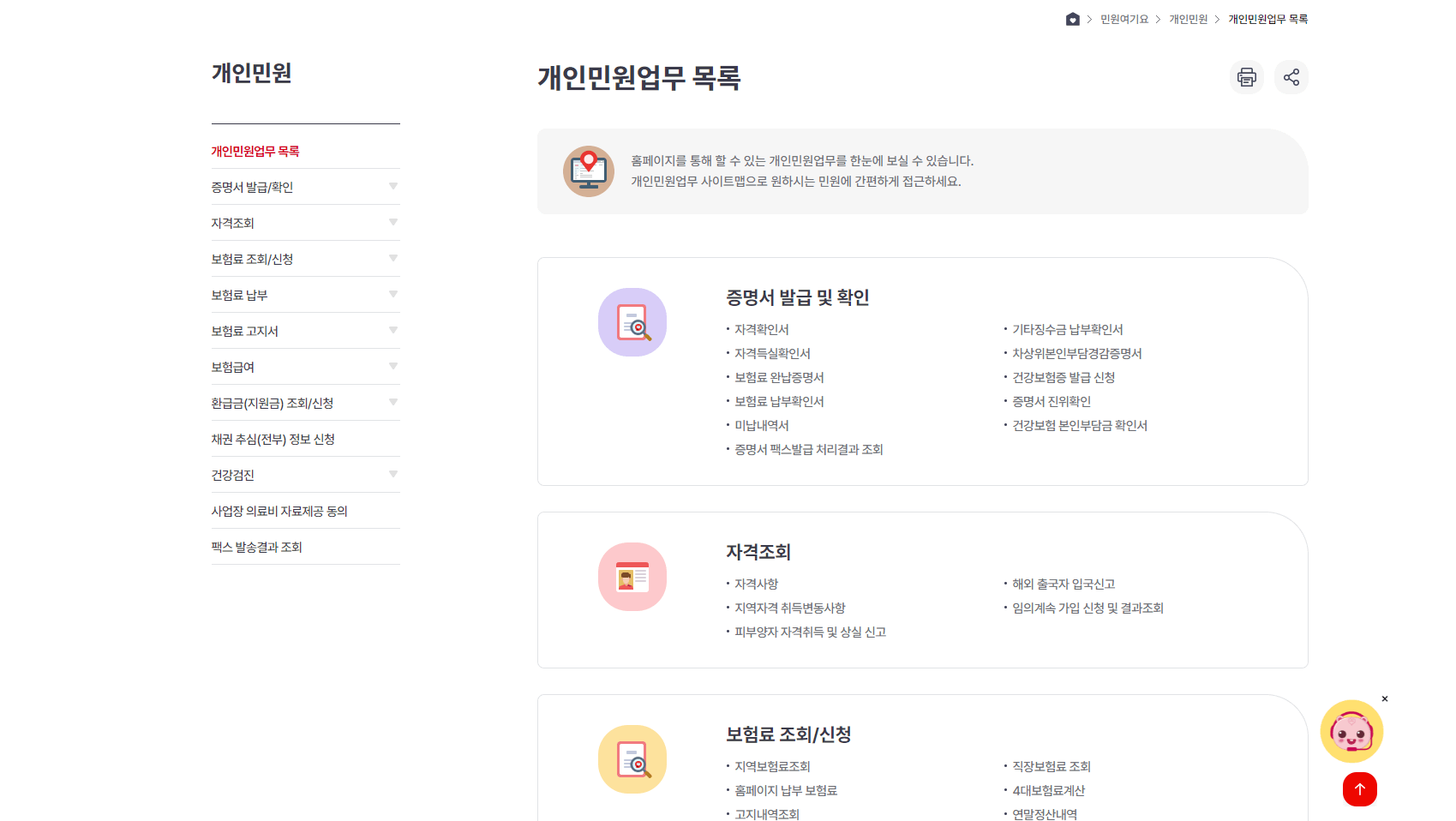Select 채권 추심(전부) 정보 신청 in sidebar

[x=274, y=439]
